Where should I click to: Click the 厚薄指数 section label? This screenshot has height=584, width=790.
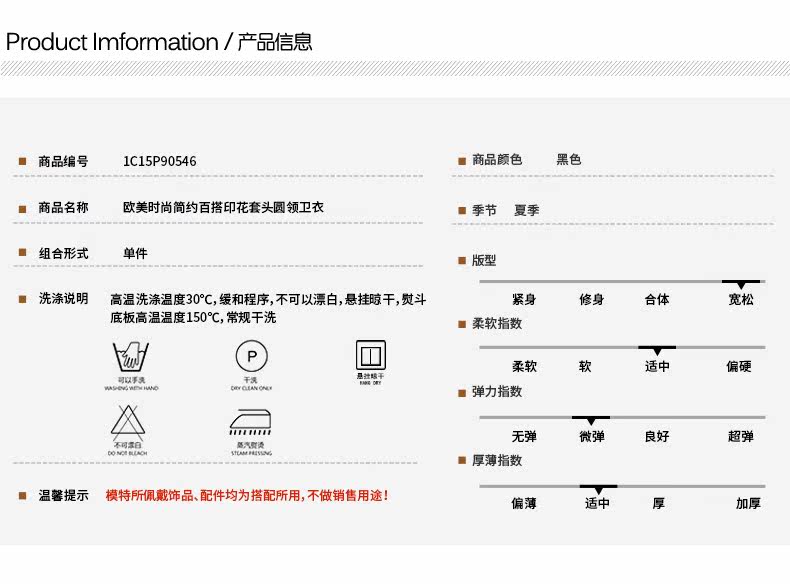(497, 460)
